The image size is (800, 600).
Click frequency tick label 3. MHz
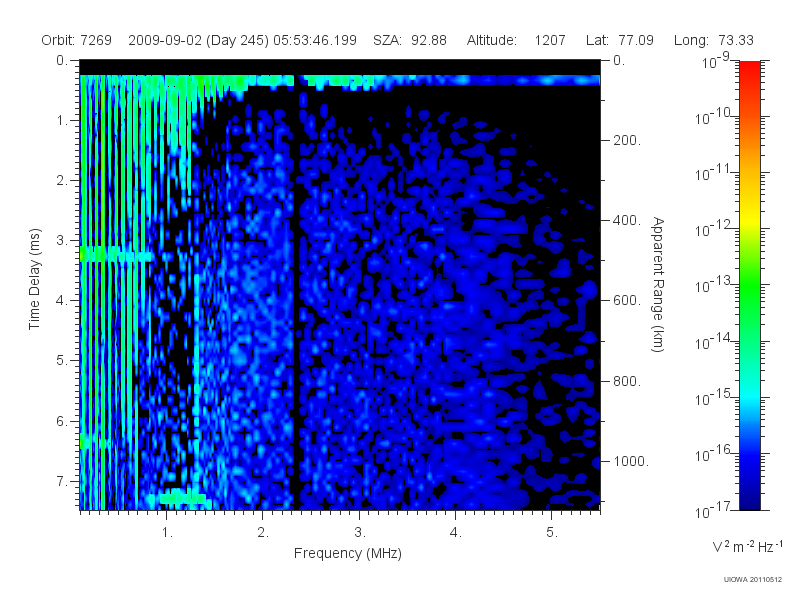click(x=360, y=533)
